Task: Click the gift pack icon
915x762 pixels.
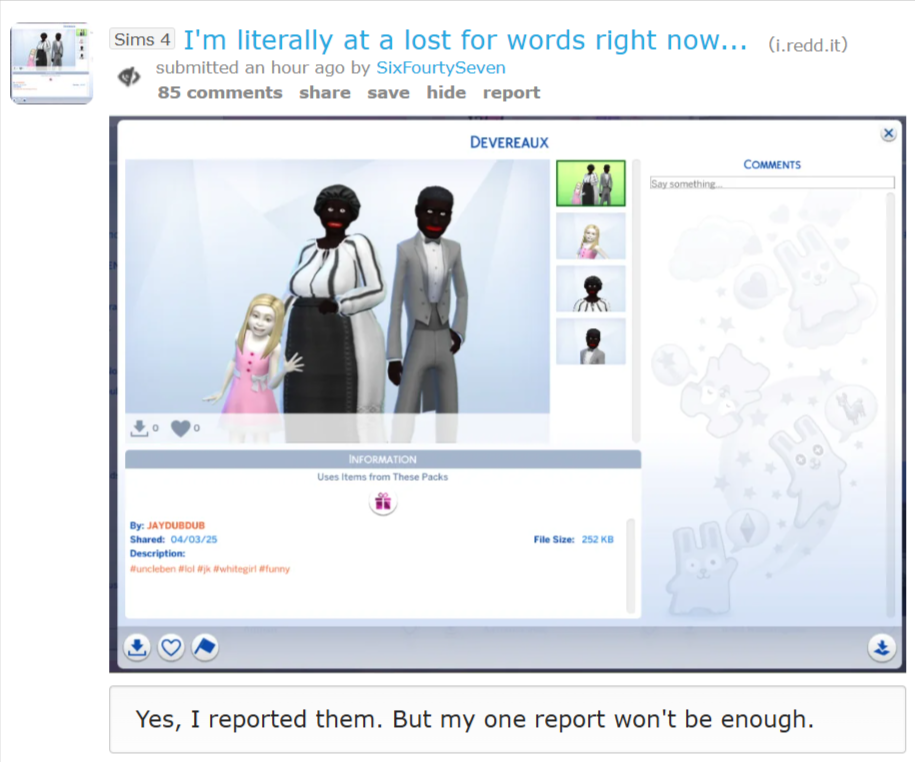Action: 383,501
